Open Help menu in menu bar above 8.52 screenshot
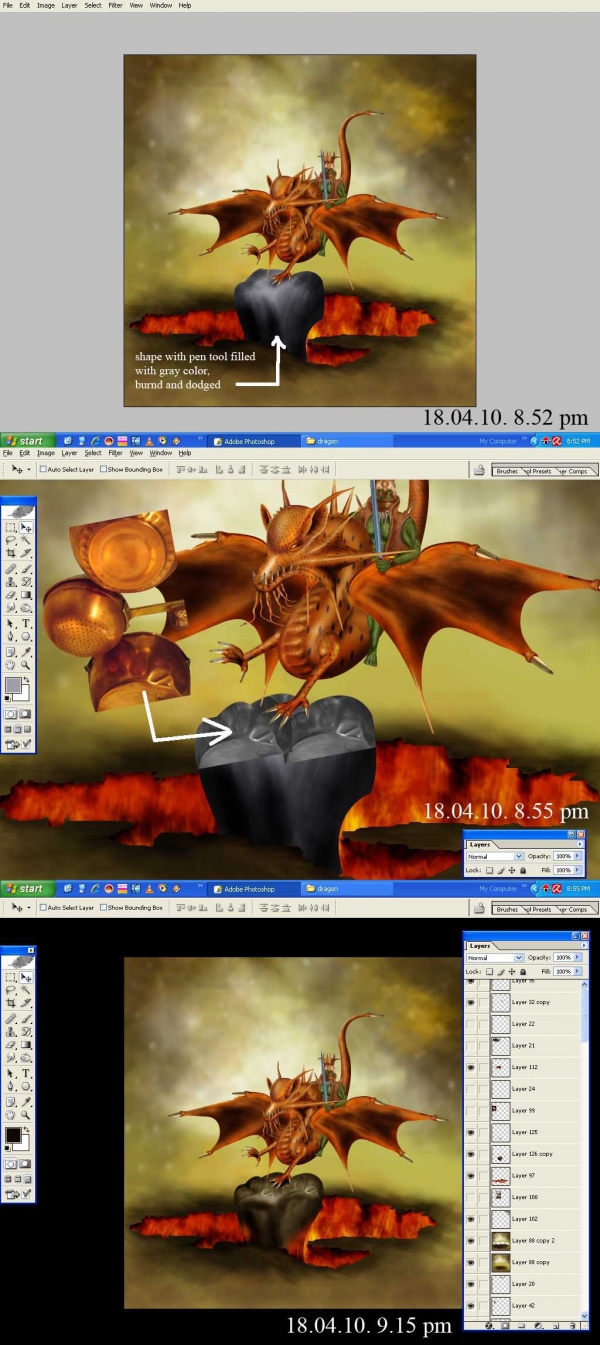 pyautogui.click(x=185, y=5)
